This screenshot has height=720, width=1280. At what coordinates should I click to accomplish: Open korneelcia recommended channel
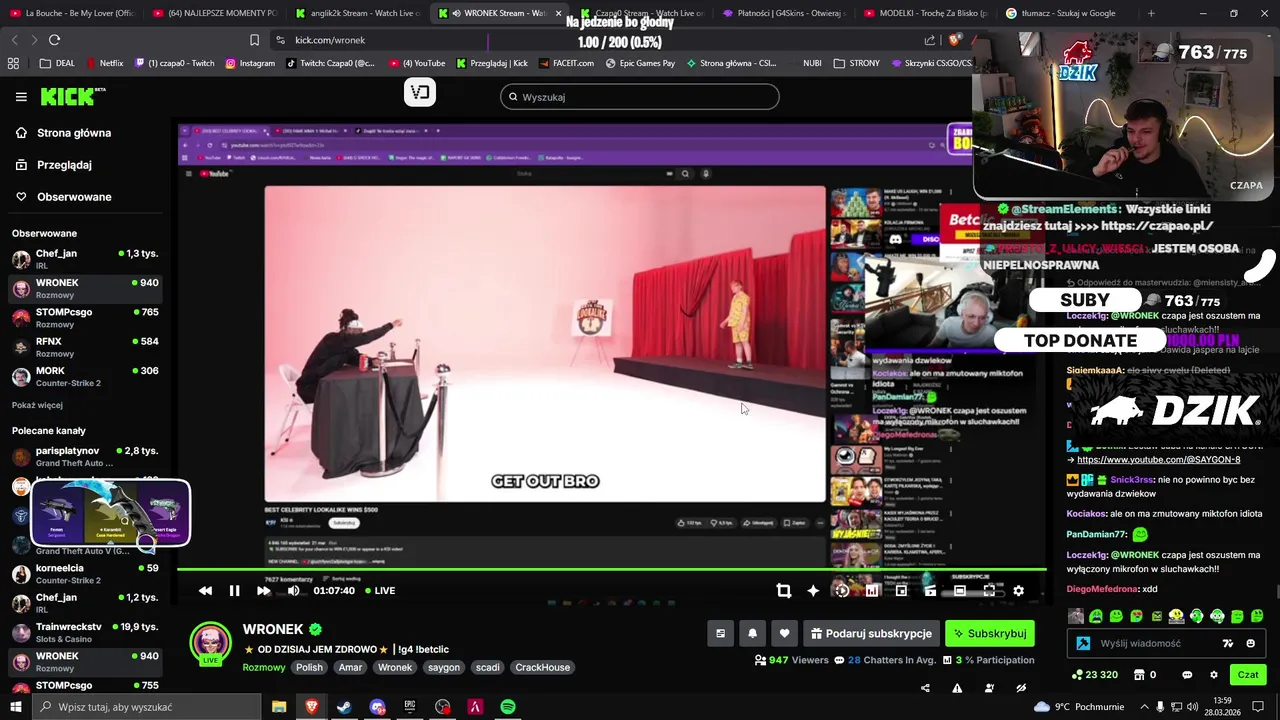coord(85,574)
